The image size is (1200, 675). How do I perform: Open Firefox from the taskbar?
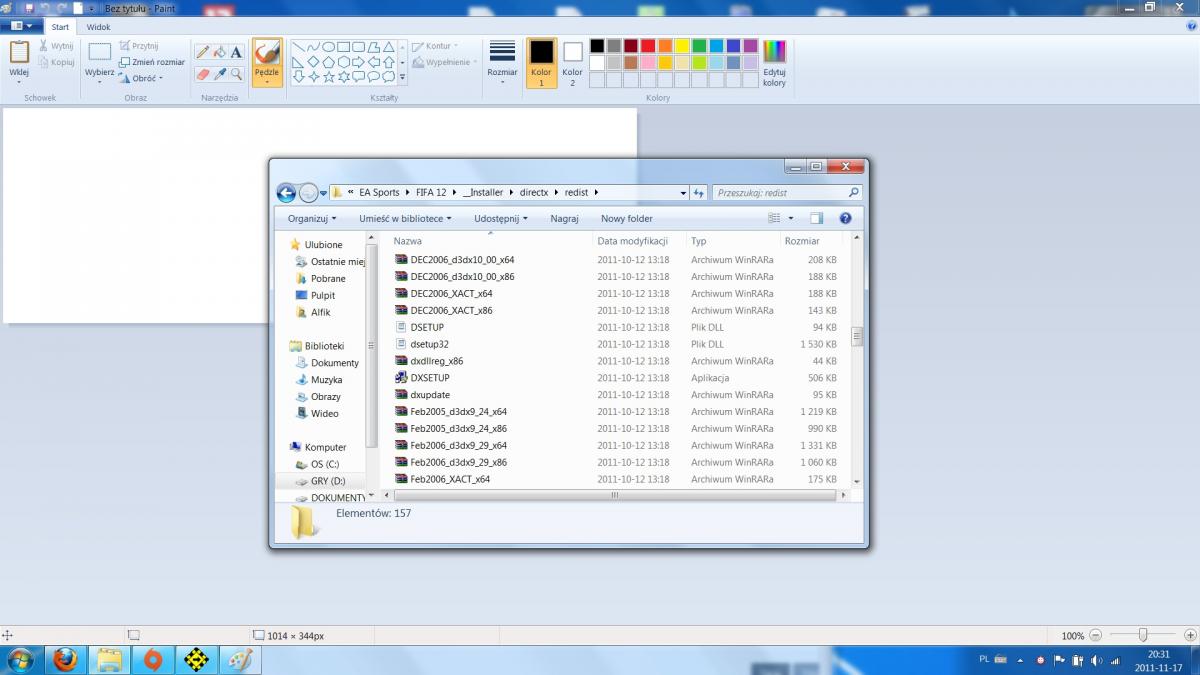pos(65,660)
